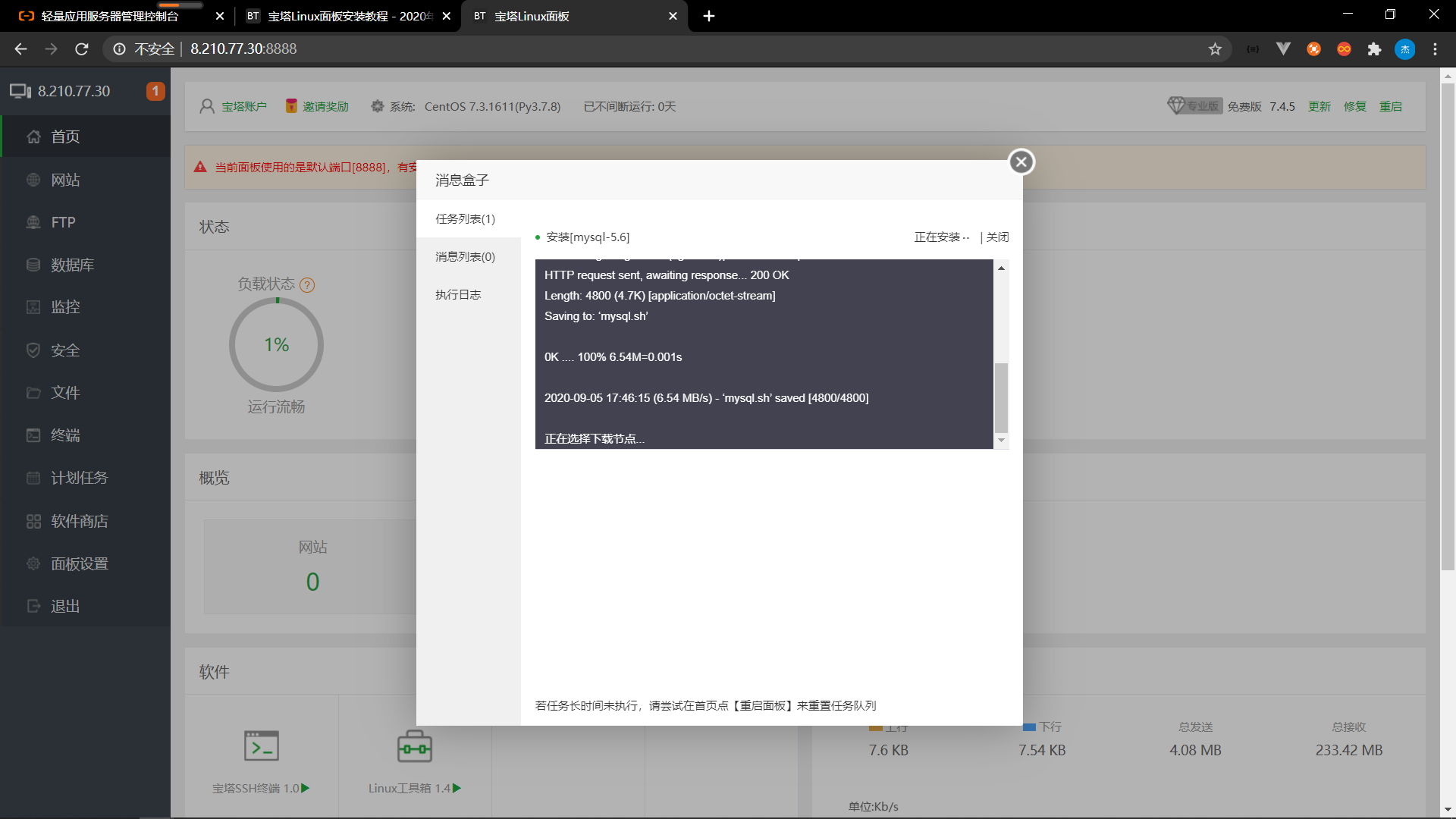Viewport: 1456px width, 819px height.
Task: Click the 负载状态 help question mark
Action: [307, 285]
